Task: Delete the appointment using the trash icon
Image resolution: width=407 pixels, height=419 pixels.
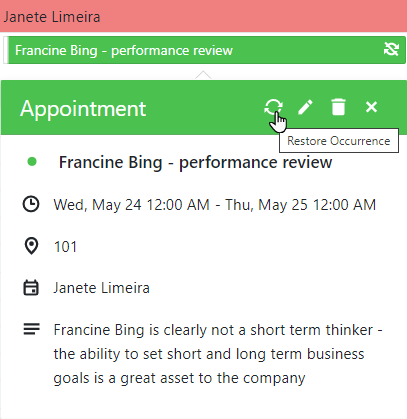Action: [x=338, y=107]
